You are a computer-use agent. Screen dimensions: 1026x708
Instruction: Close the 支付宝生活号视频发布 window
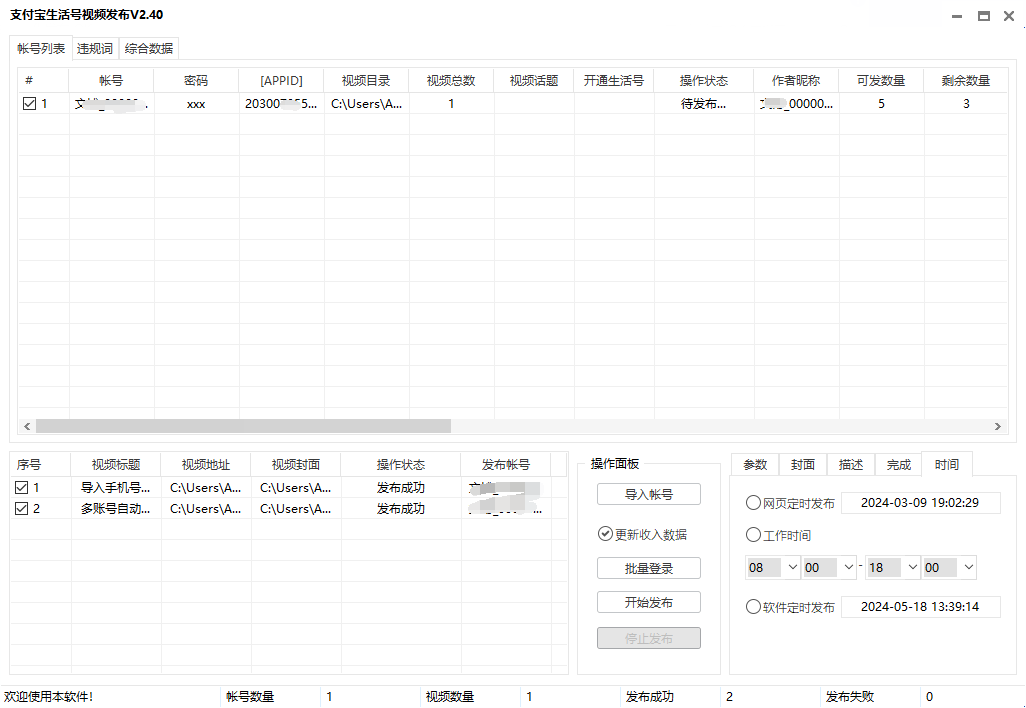tap(1009, 16)
